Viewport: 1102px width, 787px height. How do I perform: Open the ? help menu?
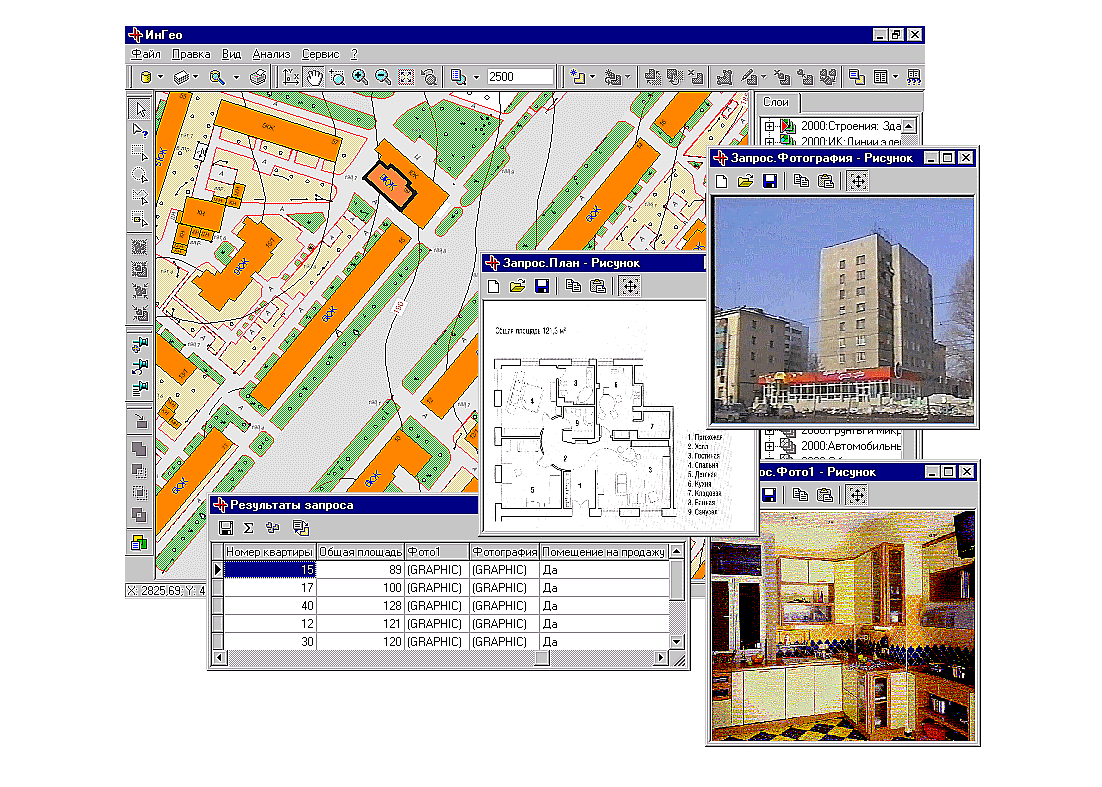coord(354,54)
